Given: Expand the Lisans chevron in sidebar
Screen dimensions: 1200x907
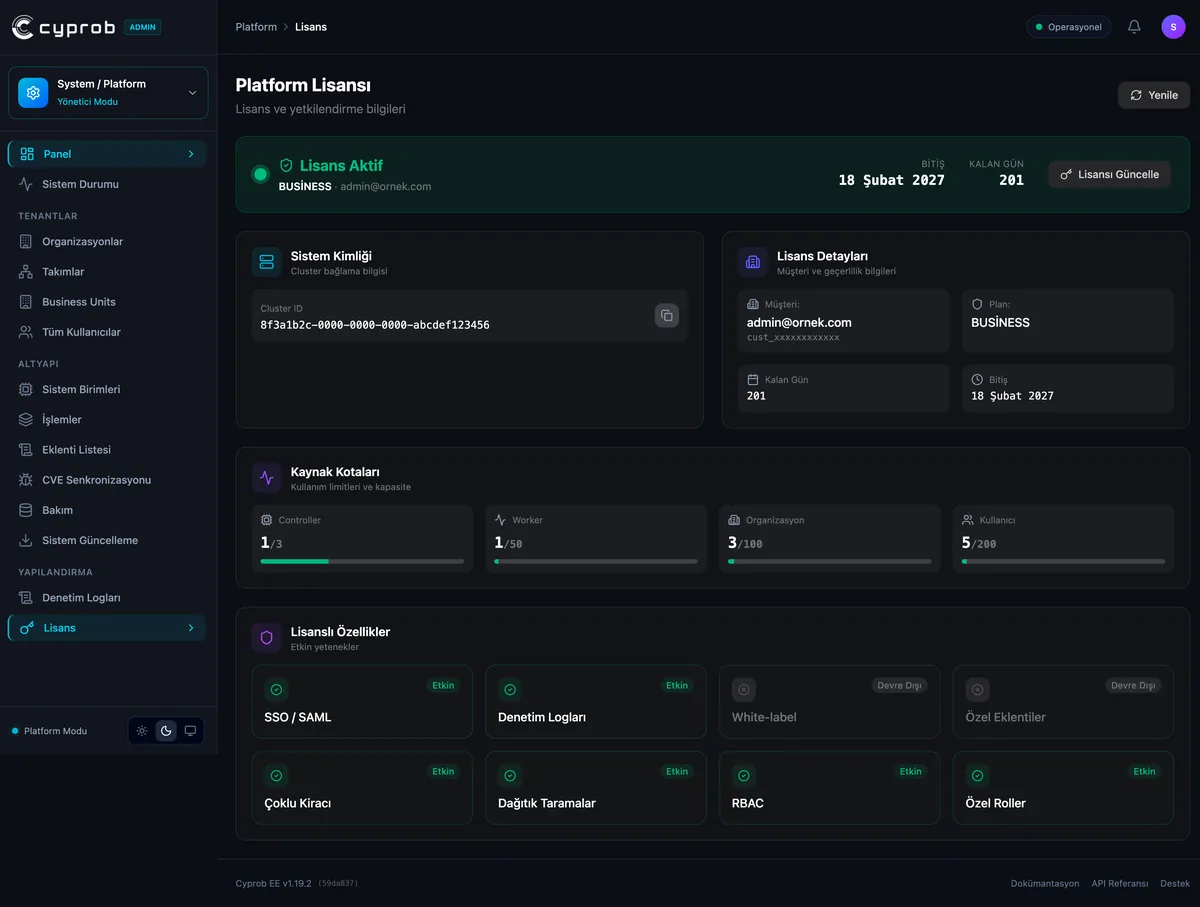Looking at the screenshot, I should coord(191,628).
